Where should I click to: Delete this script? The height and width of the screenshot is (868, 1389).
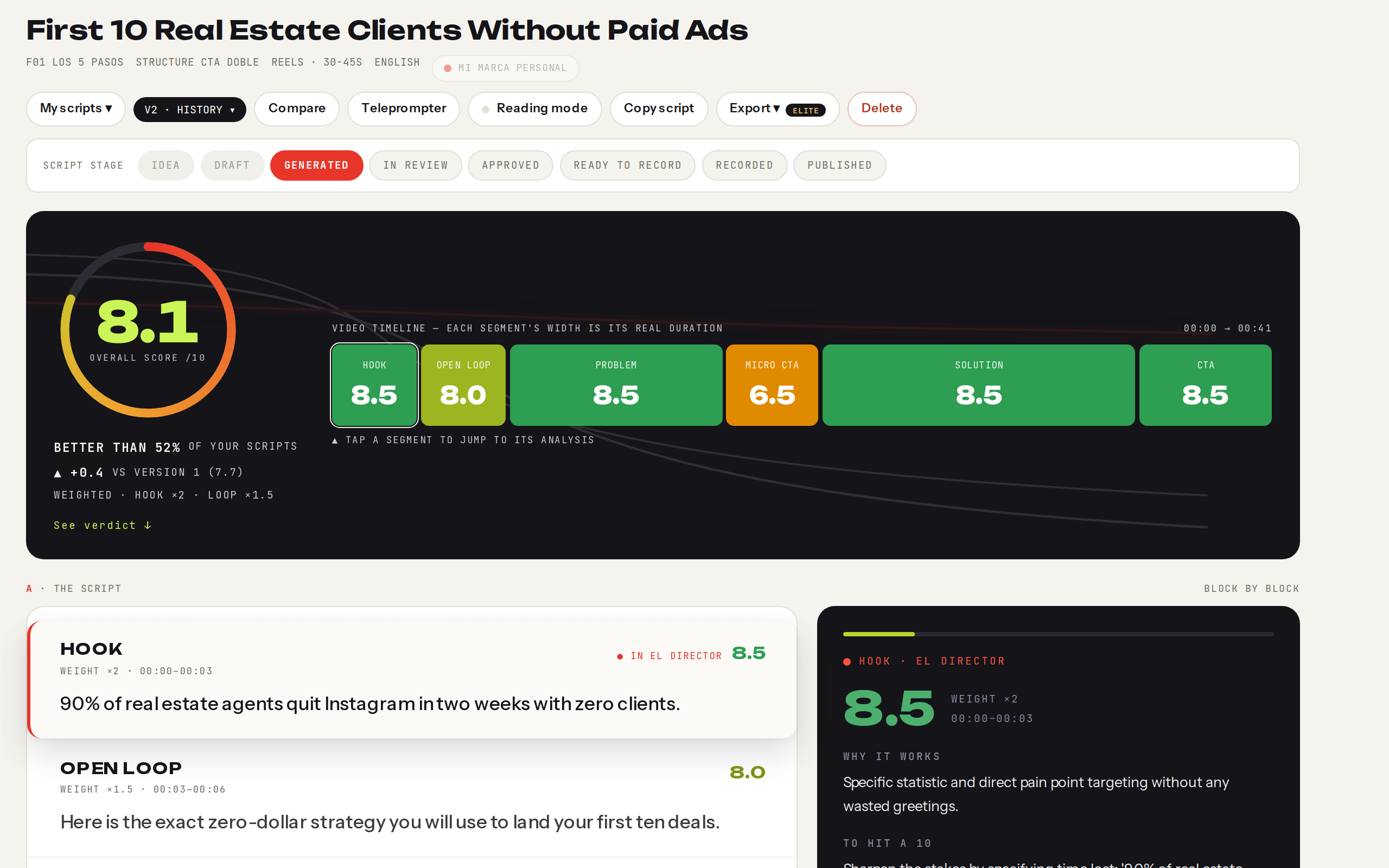click(x=882, y=108)
